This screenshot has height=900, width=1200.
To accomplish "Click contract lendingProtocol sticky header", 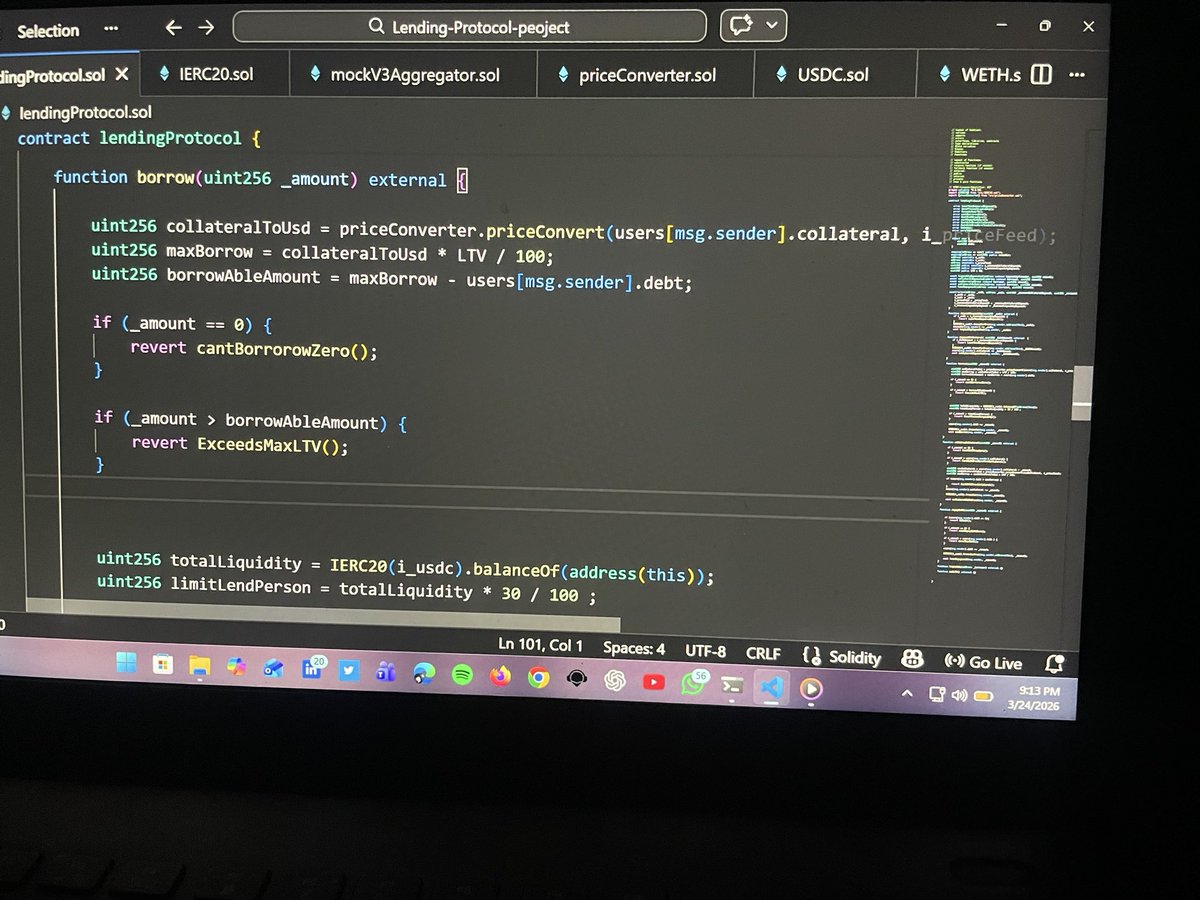I will (x=139, y=138).
